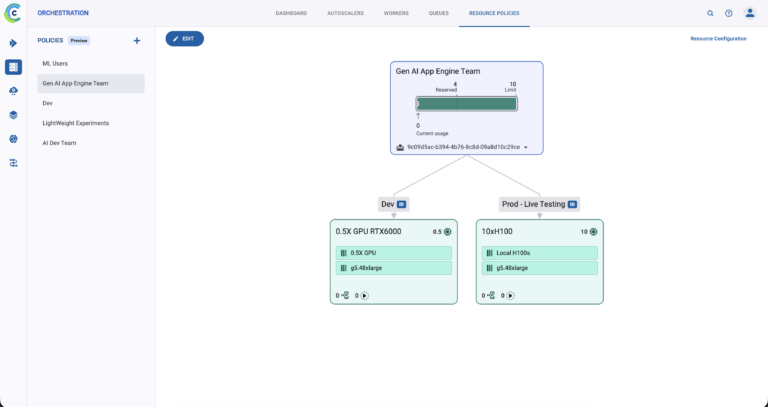
Task: Go to the Queues tab
Action: click(438, 13)
